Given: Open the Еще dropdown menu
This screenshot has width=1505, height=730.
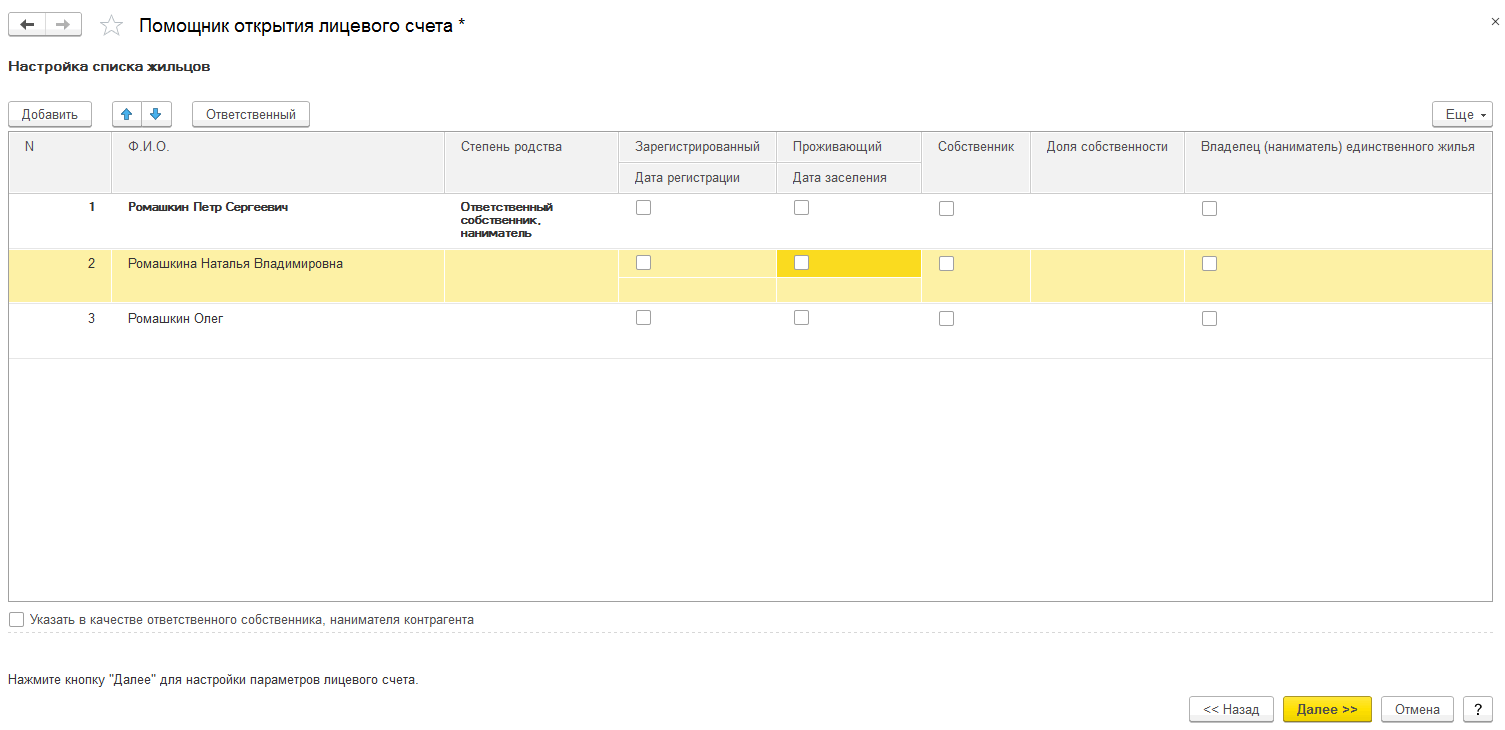Looking at the screenshot, I should [1461, 114].
